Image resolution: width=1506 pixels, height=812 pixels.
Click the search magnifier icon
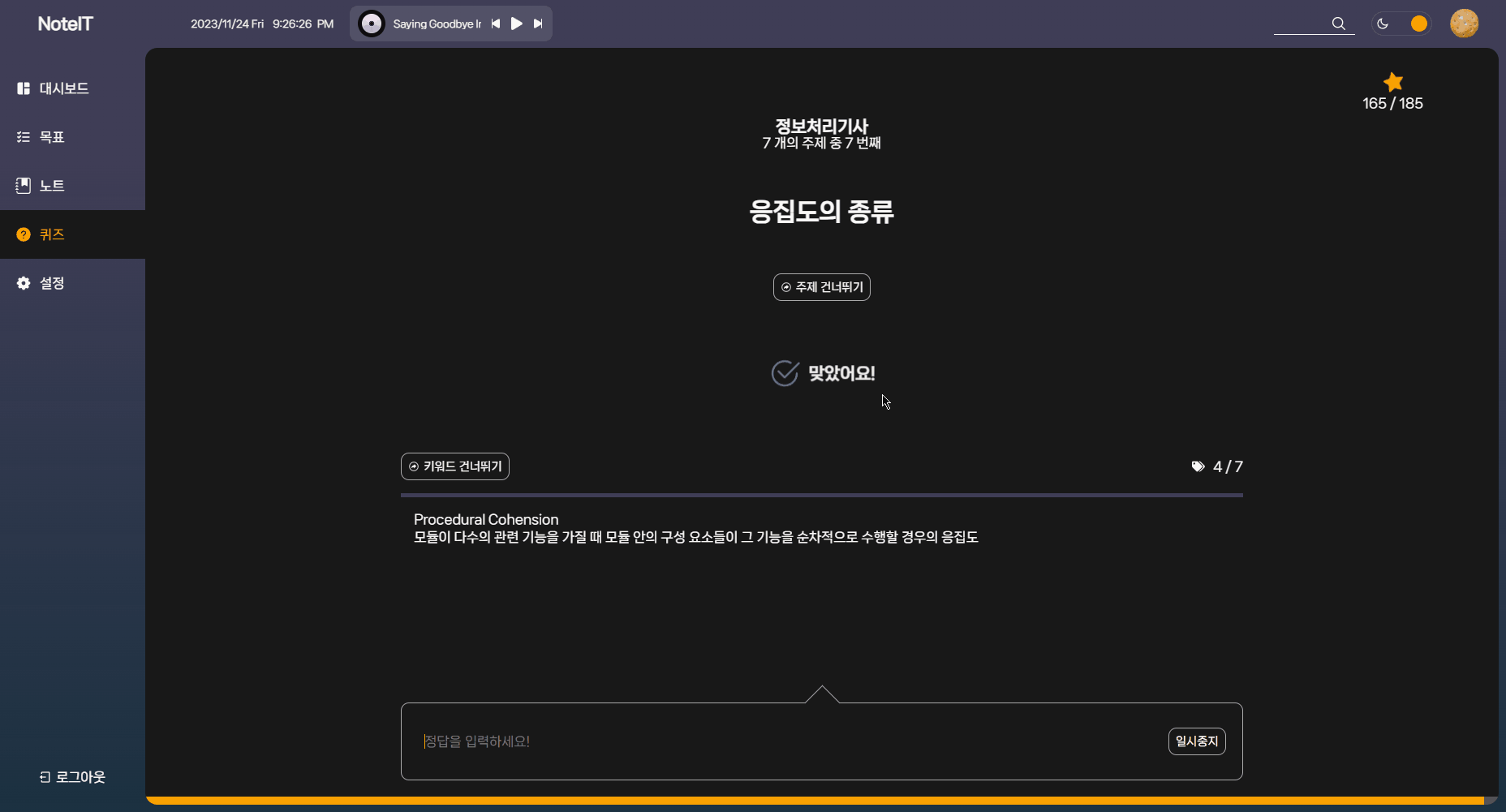1337,24
